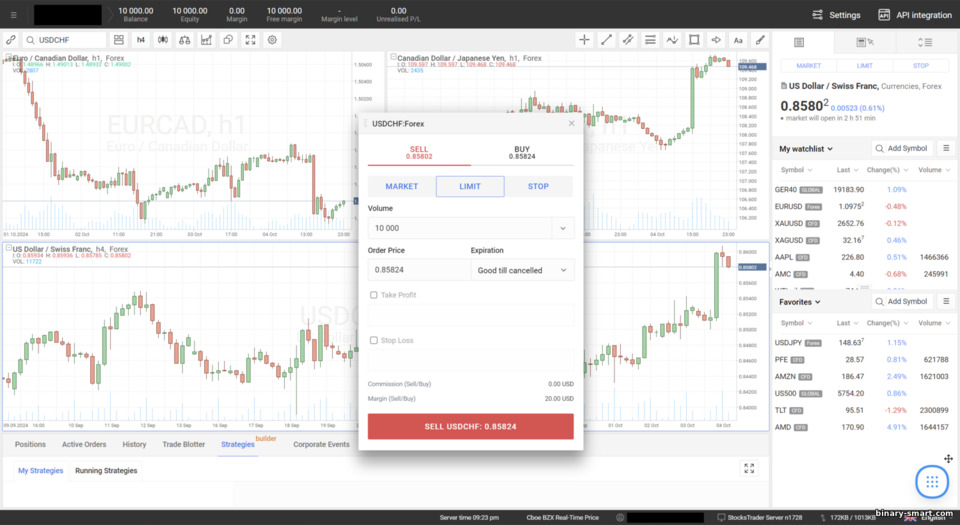Select the wave pattern drawing tool
Image resolution: width=960 pixels, height=525 pixels.
[x=672, y=40]
